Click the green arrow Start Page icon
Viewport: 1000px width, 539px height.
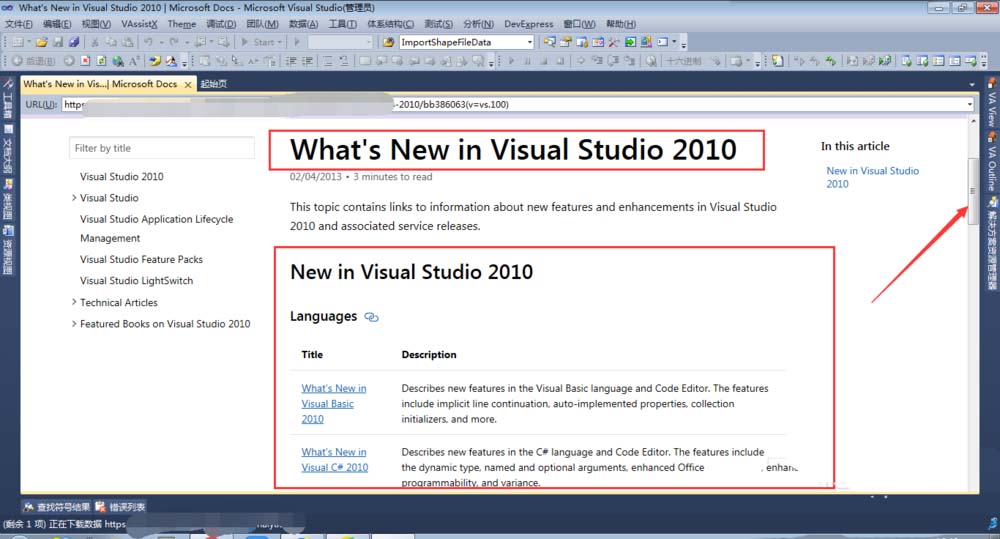click(x=630, y=42)
